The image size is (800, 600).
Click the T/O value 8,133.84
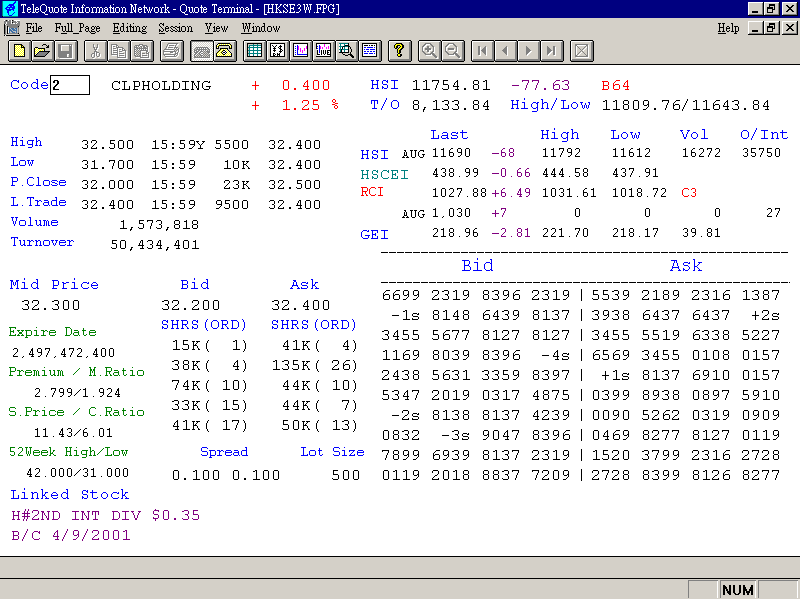click(x=451, y=105)
